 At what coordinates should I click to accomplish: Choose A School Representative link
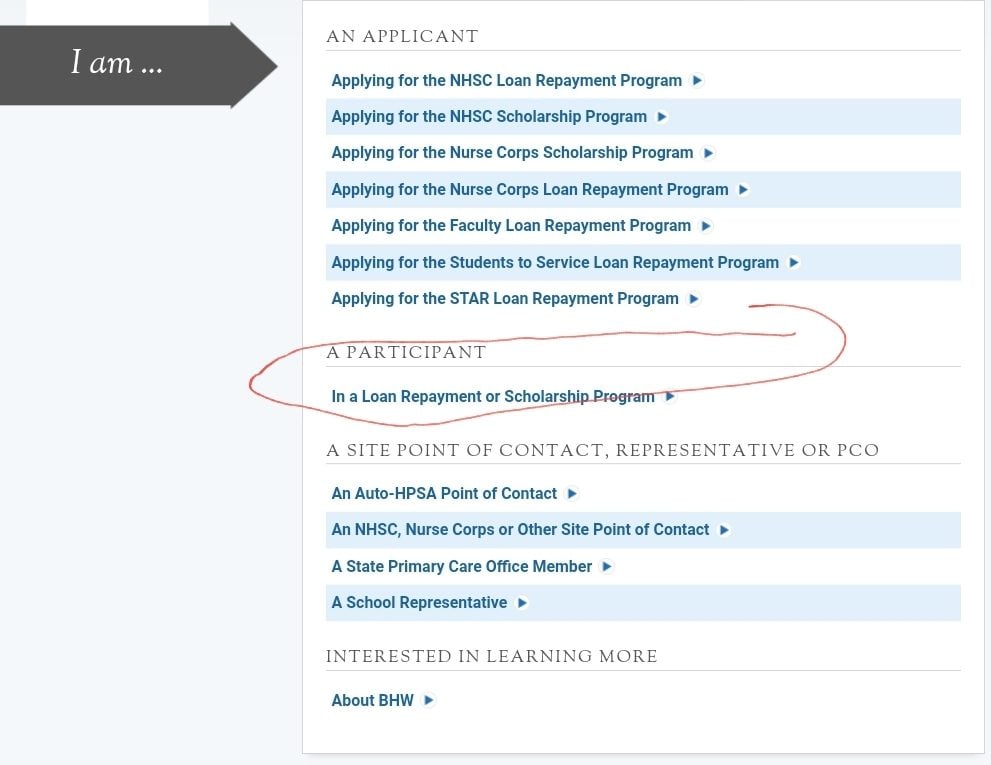coord(419,603)
